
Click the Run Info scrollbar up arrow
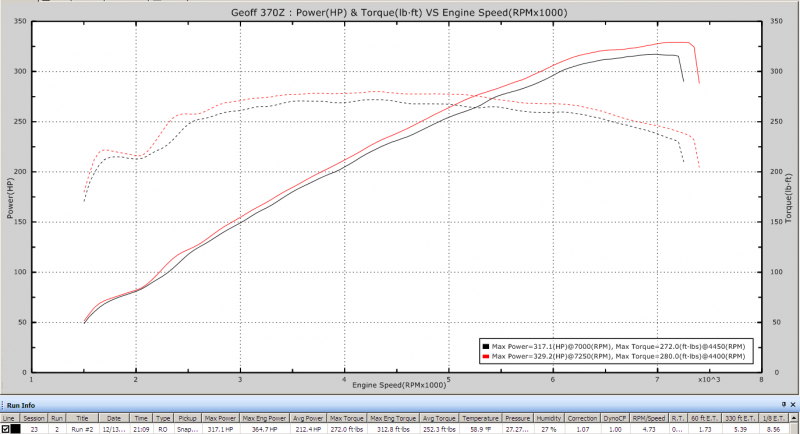(793, 418)
